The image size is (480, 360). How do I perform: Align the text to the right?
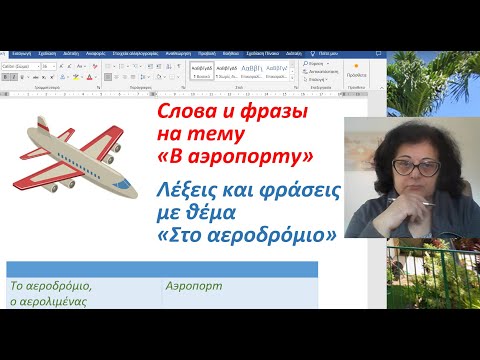pyautogui.click(x=125, y=77)
